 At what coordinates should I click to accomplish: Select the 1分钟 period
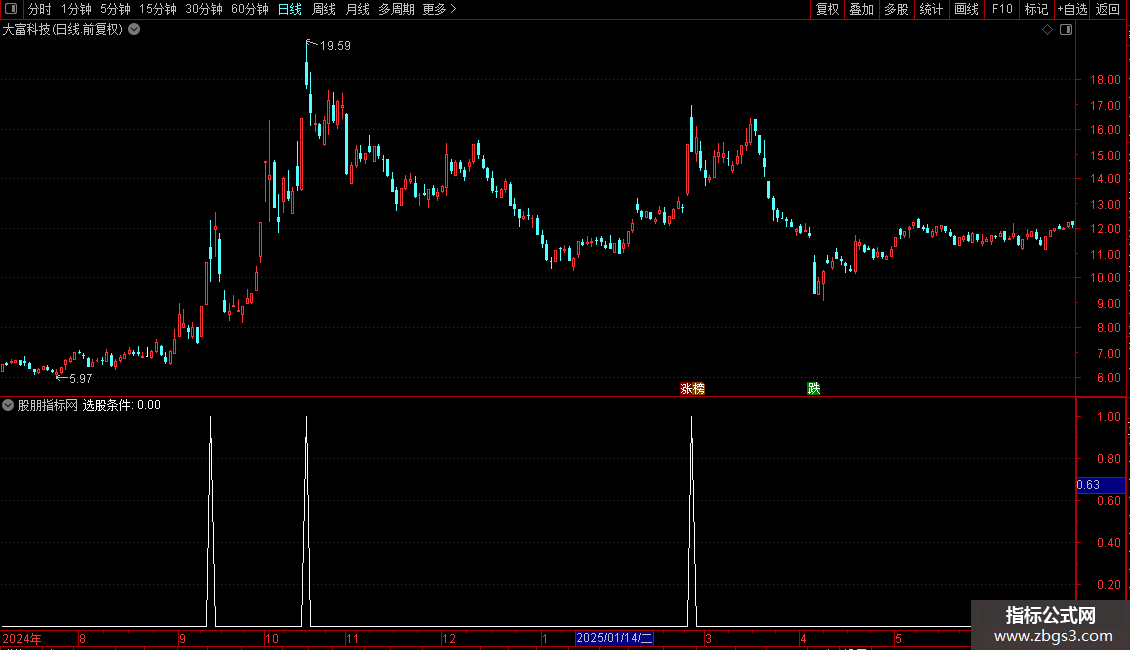[76, 9]
